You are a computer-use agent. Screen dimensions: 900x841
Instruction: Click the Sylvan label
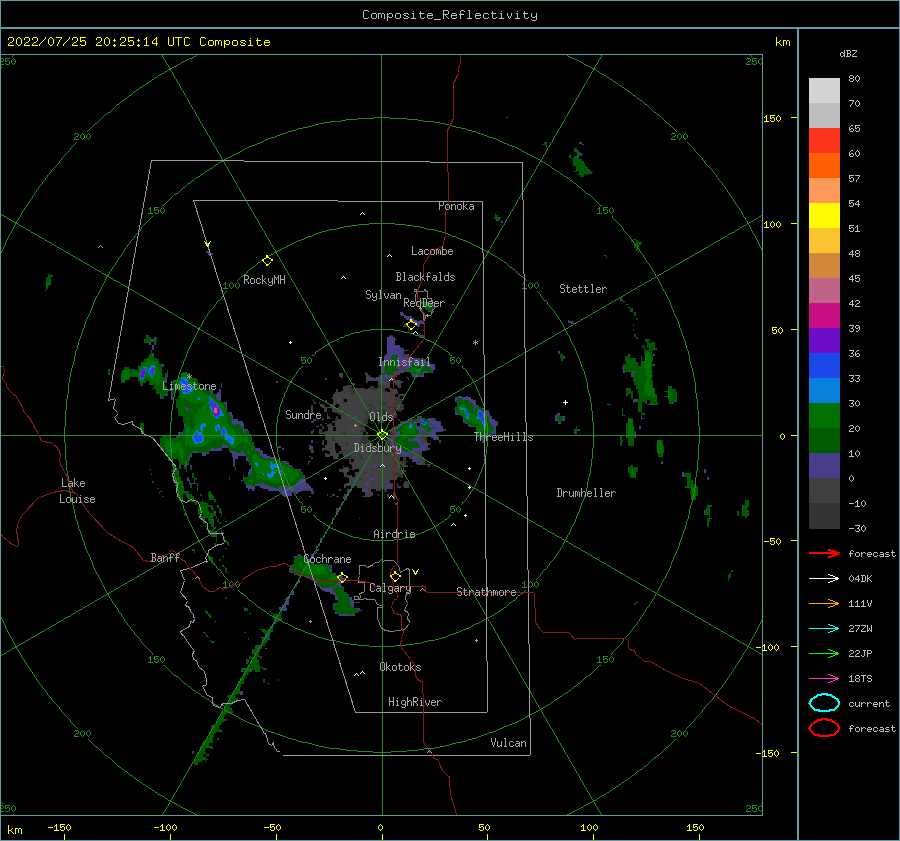(x=383, y=295)
